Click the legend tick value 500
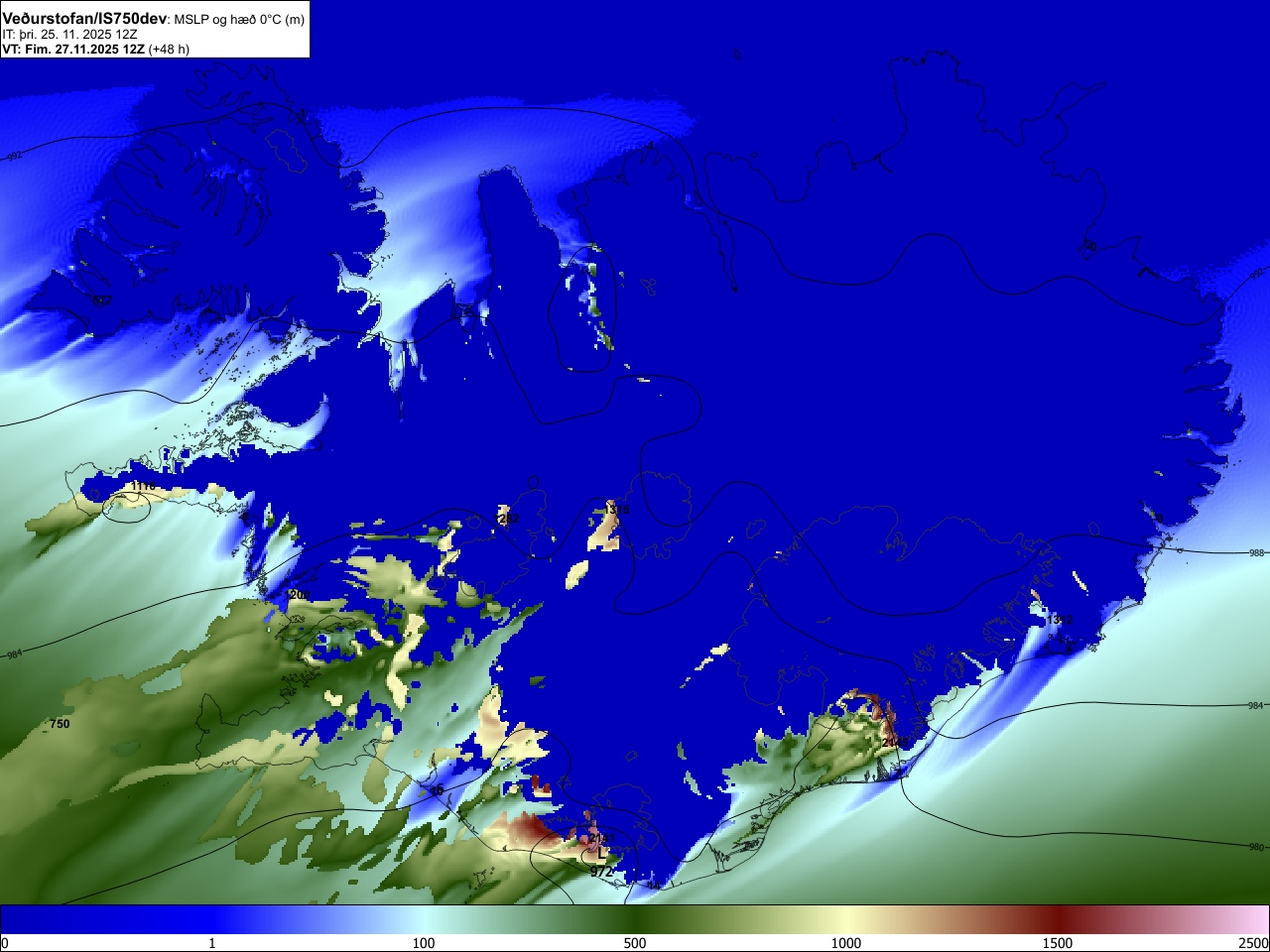The width and height of the screenshot is (1270, 952). [x=635, y=943]
